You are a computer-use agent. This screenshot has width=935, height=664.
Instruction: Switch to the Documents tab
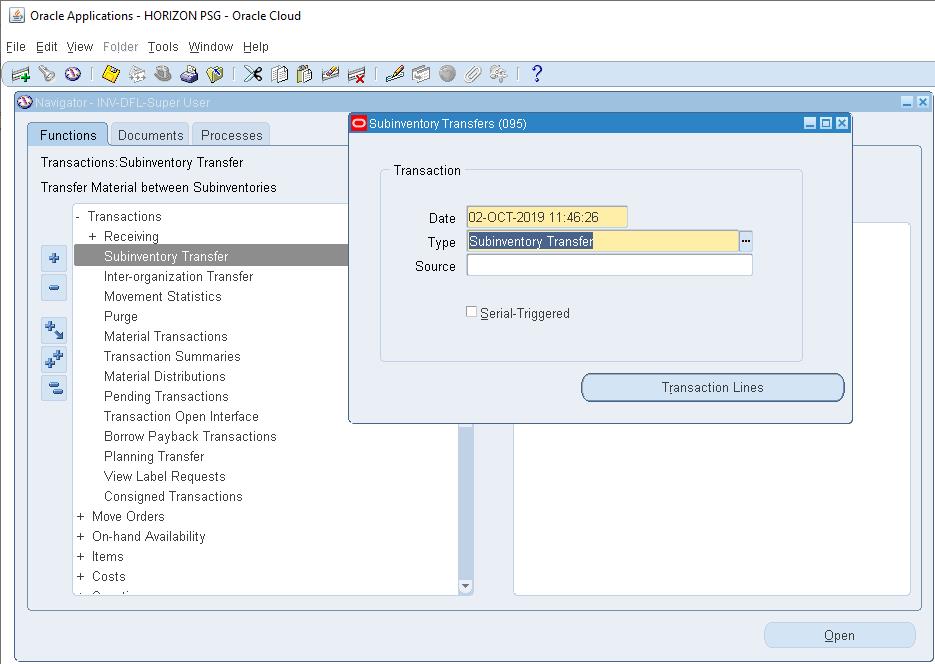pos(149,134)
